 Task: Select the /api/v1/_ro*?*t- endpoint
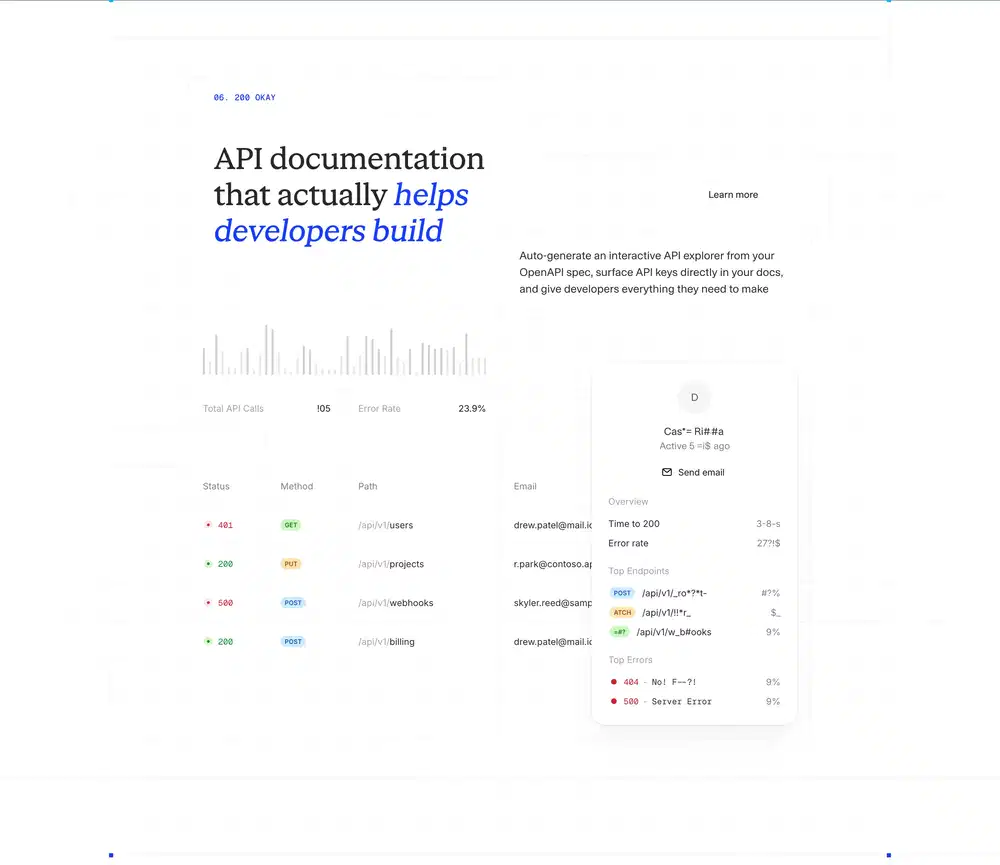674,593
